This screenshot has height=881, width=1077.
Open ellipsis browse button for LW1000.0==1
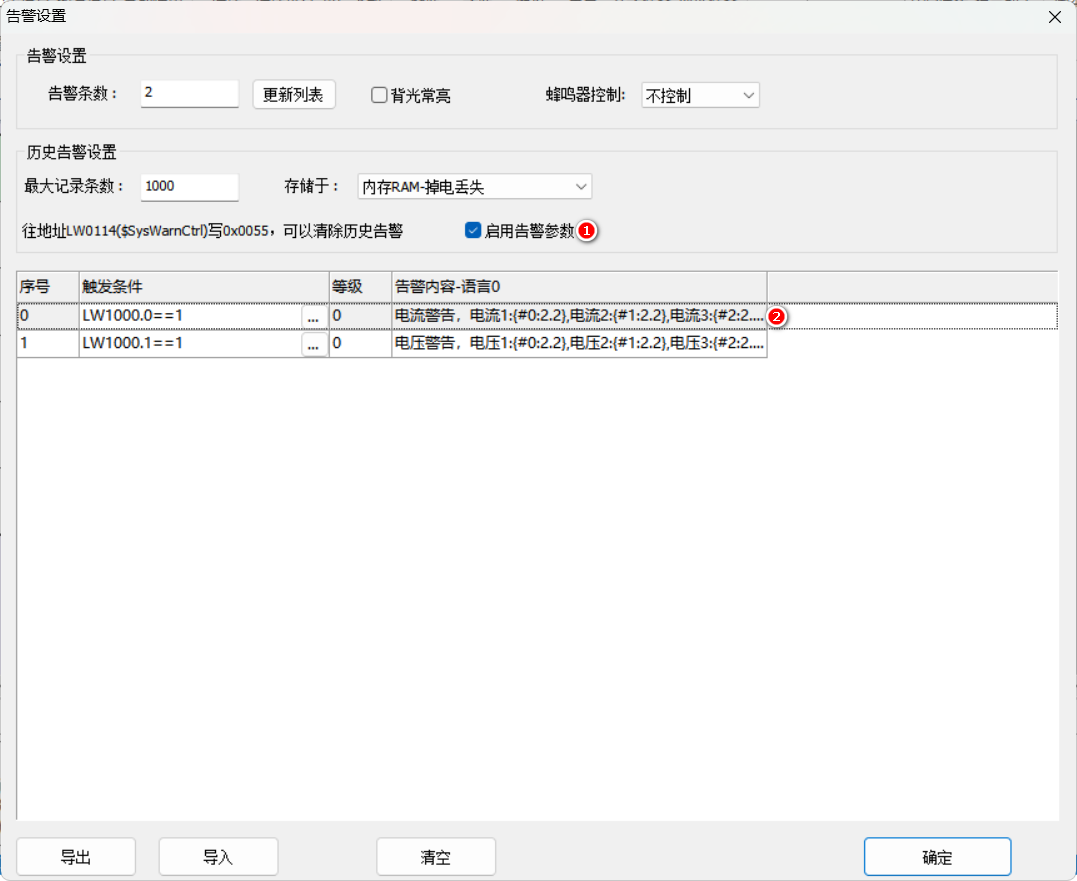[313, 316]
